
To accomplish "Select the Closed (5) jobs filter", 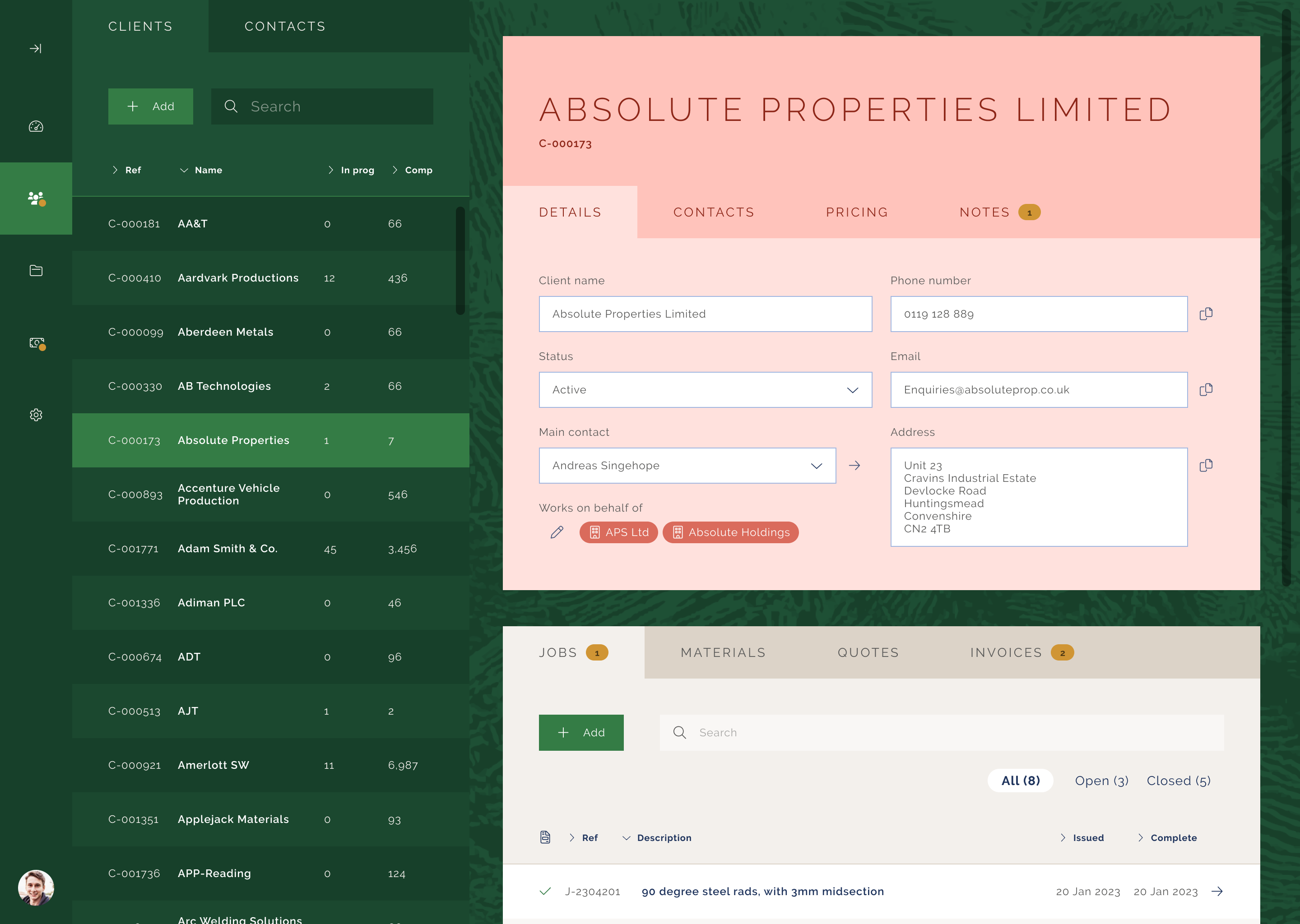I will coord(1178,781).
